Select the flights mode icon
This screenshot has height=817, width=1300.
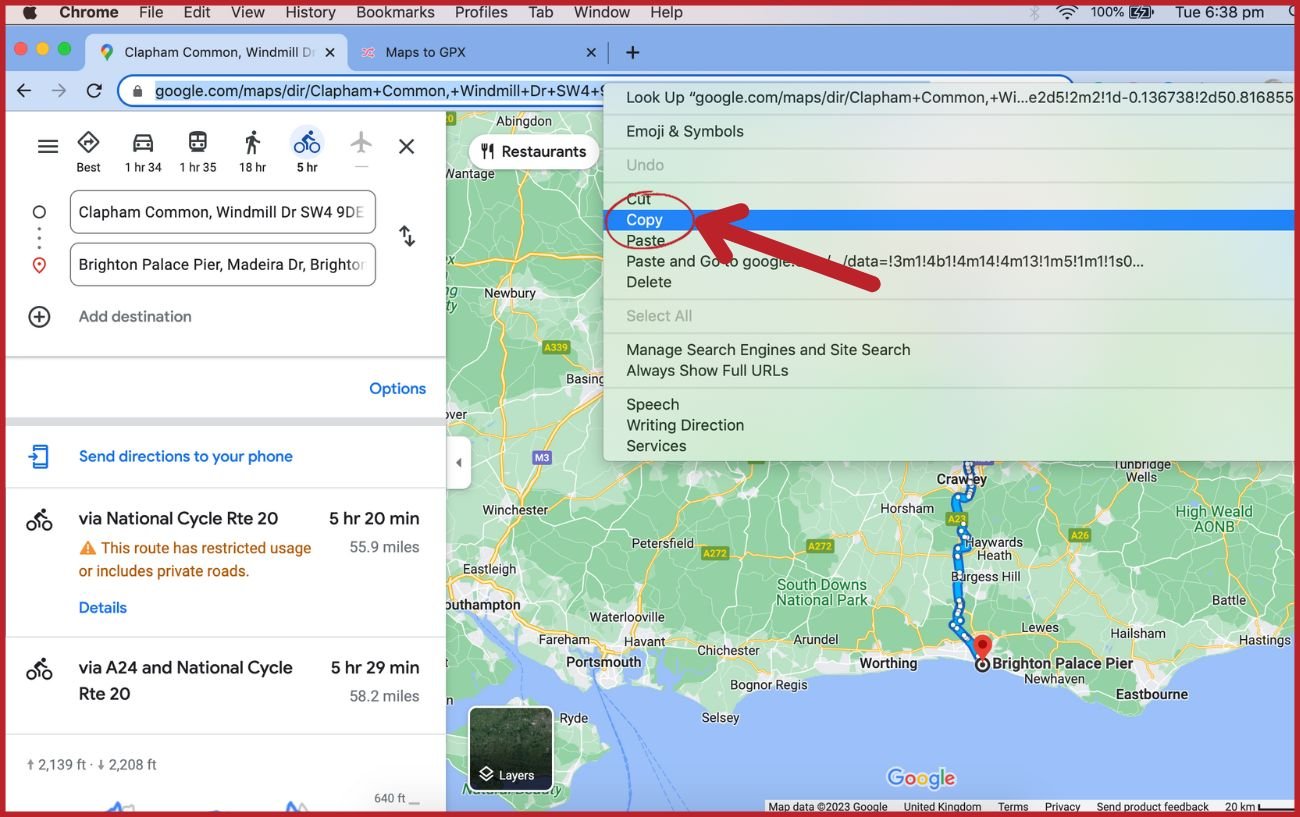[361, 143]
